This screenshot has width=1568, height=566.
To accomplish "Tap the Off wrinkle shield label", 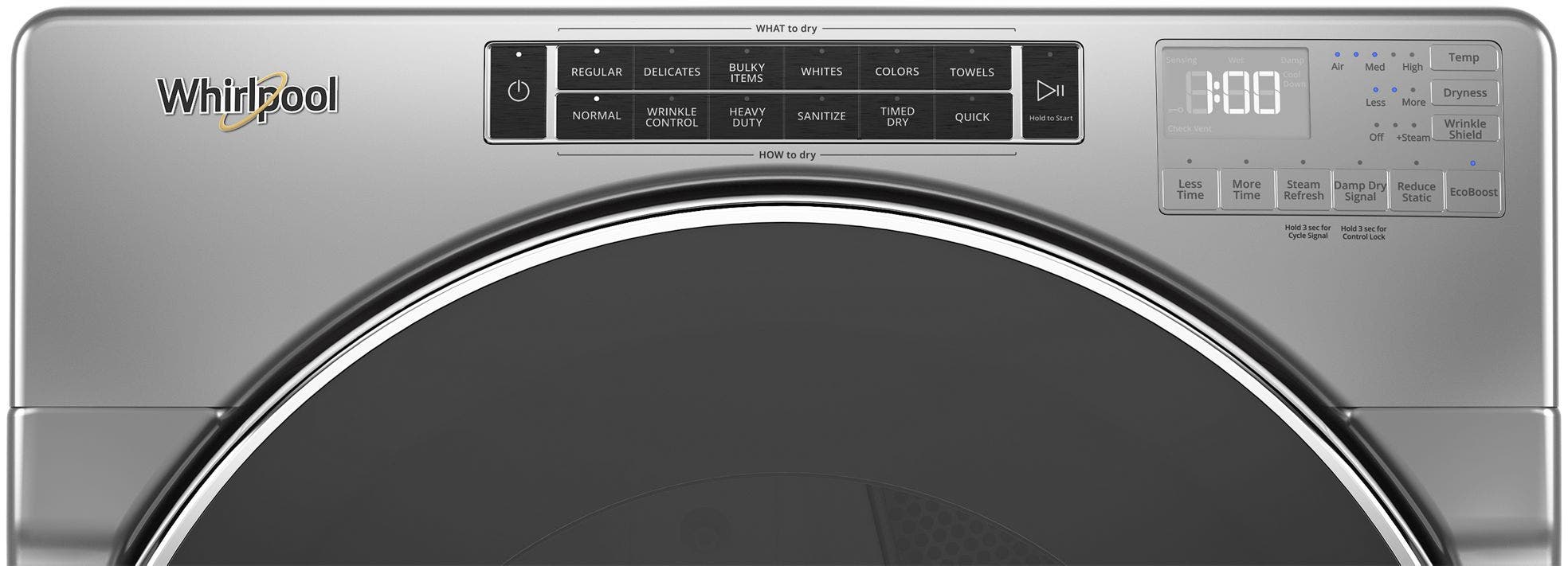I will click(x=1376, y=138).
